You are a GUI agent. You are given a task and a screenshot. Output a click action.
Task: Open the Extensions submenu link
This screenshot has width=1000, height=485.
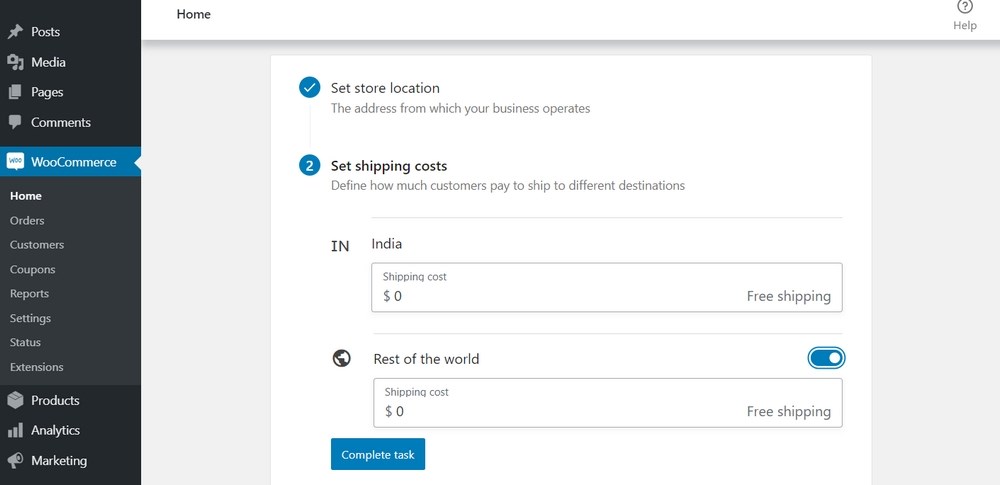[x=37, y=367]
